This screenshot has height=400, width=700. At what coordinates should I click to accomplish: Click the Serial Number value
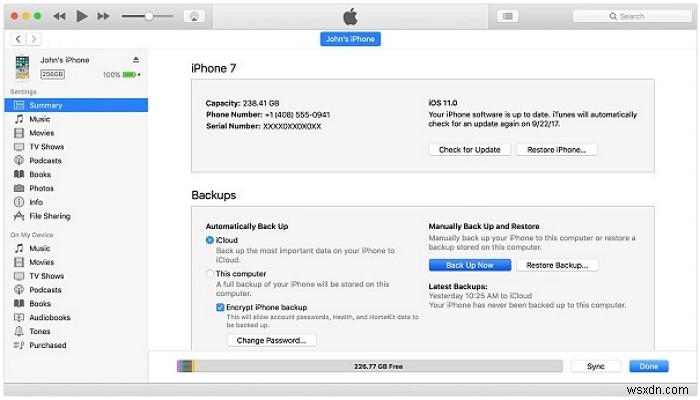point(292,126)
